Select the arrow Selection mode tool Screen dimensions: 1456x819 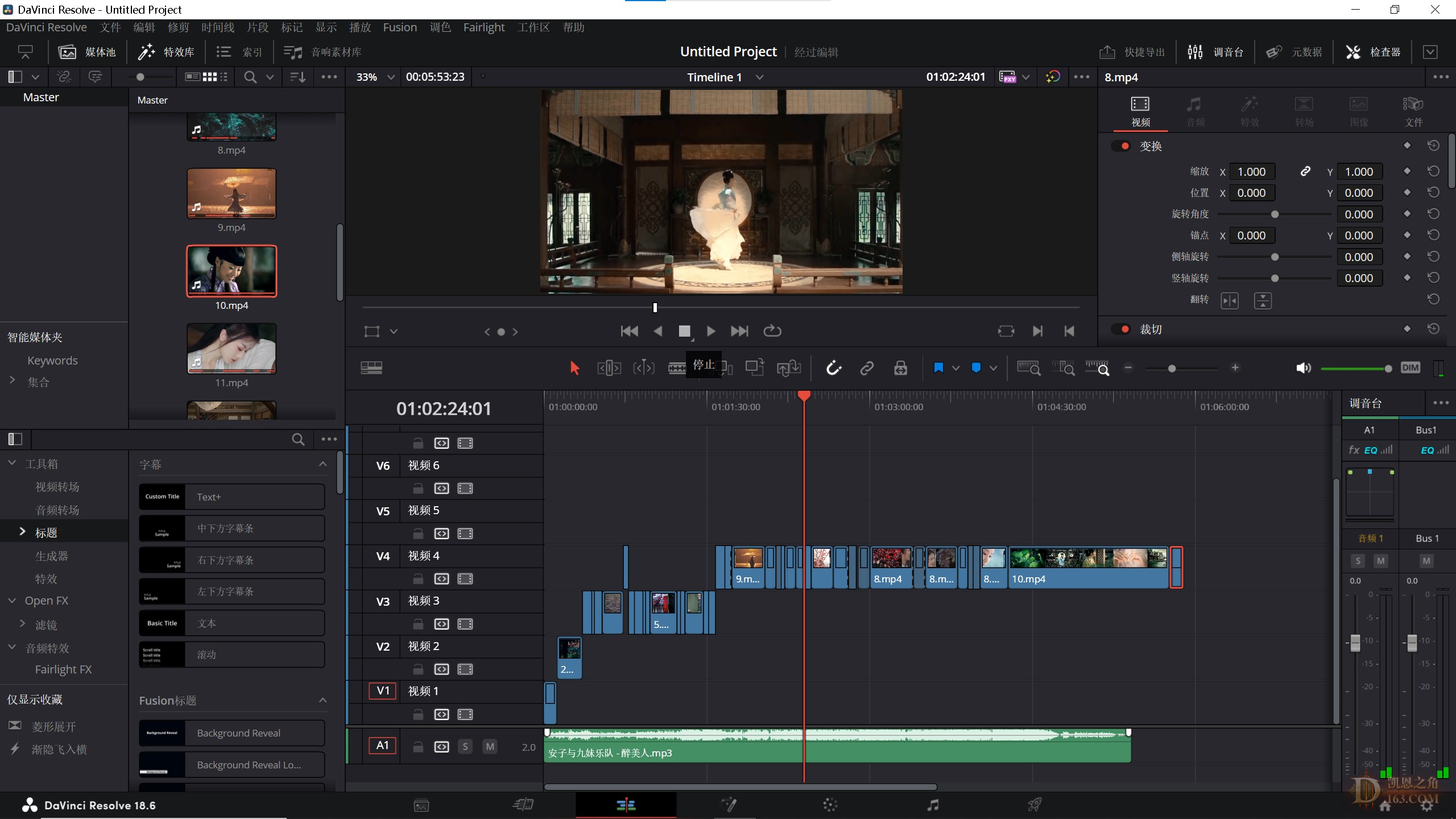pyautogui.click(x=574, y=368)
